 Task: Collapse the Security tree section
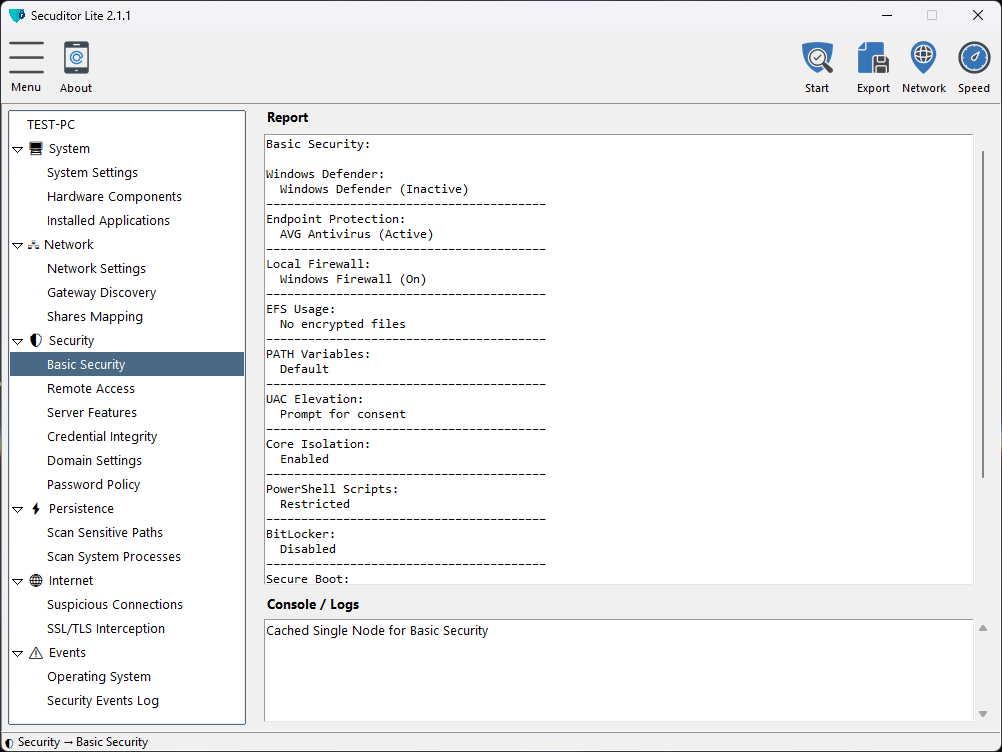[x=18, y=341]
